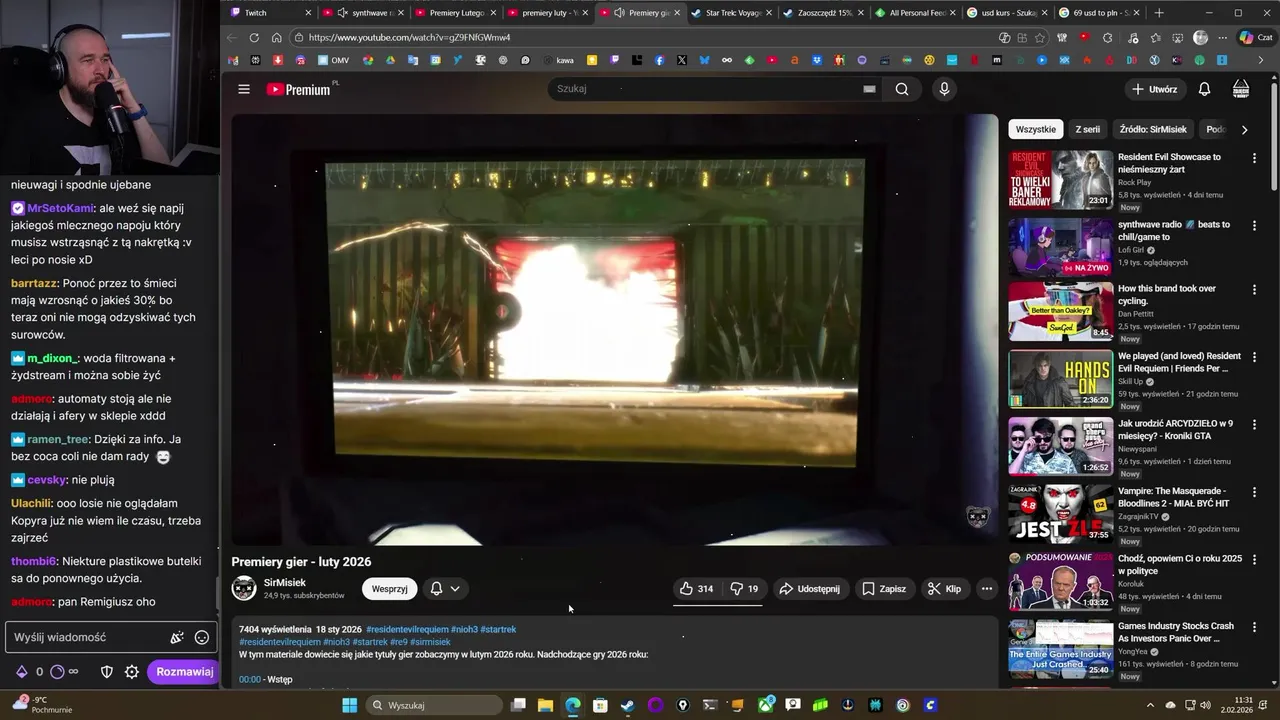Click the Wesprzyj support button

[x=390, y=589]
